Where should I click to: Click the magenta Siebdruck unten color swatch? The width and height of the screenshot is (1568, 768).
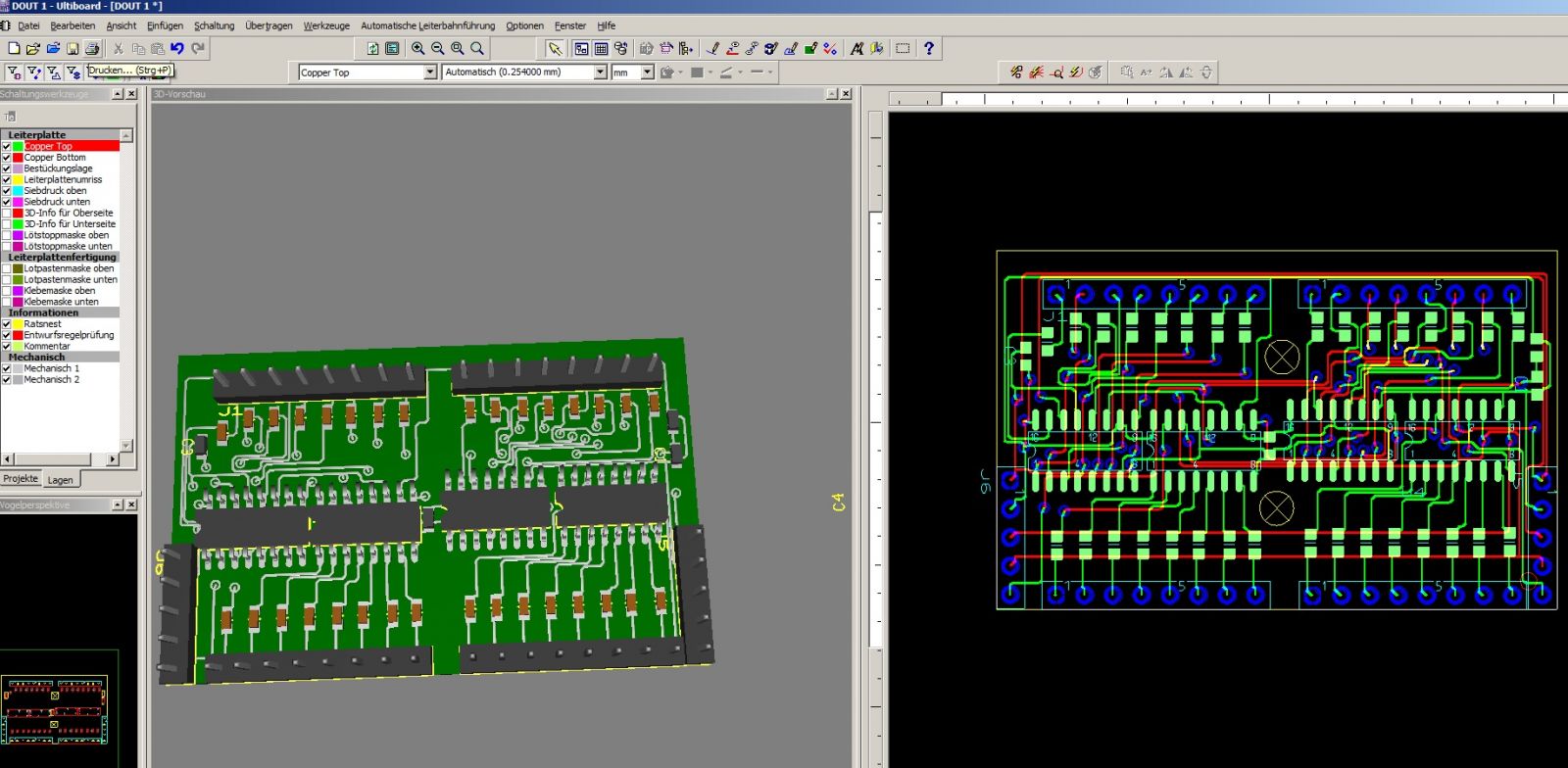click(x=18, y=202)
